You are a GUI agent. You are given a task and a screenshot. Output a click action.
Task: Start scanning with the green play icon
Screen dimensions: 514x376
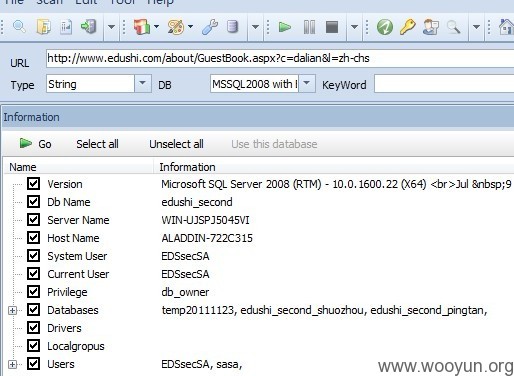pyautogui.click(x=285, y=27)
